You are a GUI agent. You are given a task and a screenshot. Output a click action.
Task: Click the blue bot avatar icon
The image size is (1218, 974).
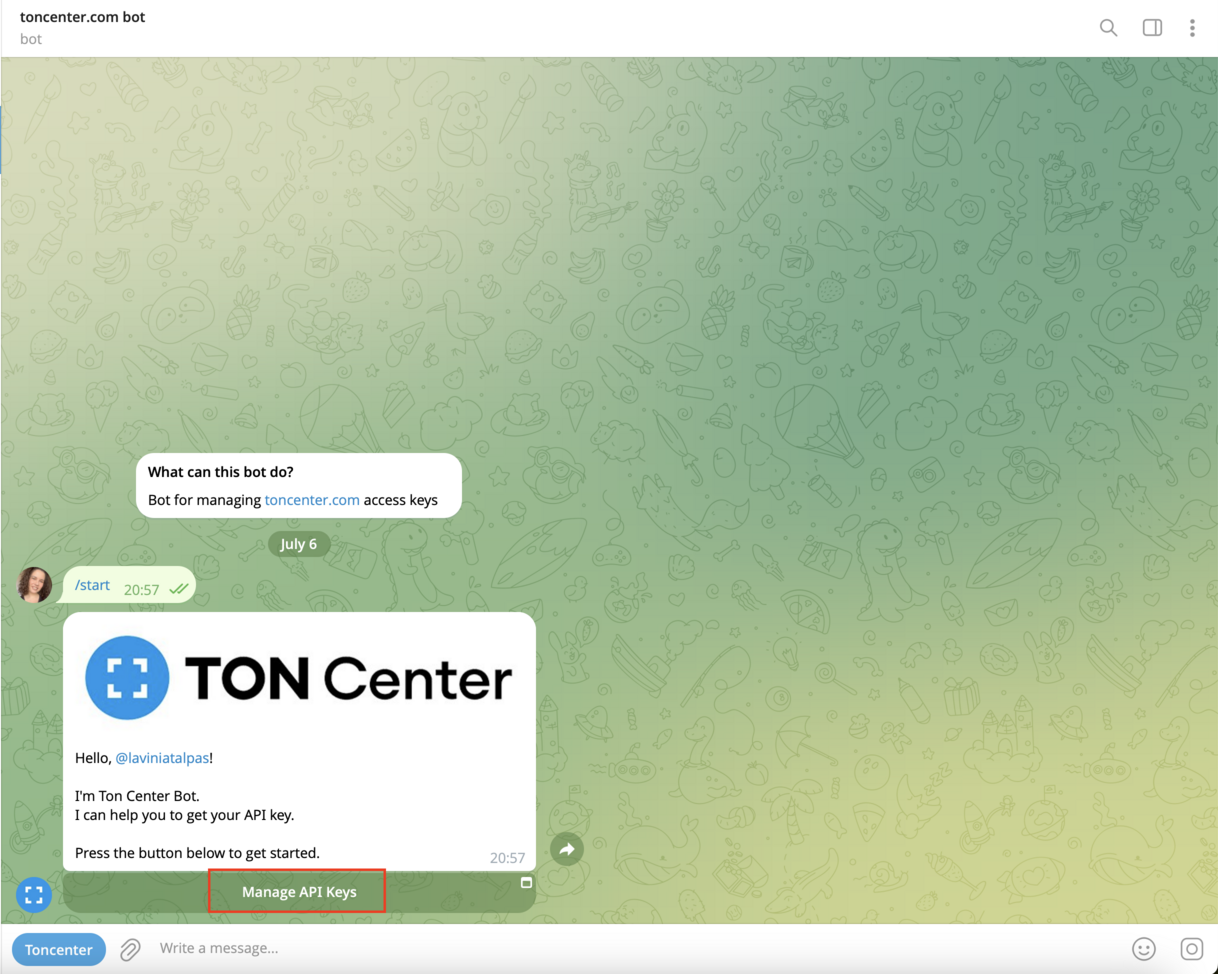coord(34,895)
